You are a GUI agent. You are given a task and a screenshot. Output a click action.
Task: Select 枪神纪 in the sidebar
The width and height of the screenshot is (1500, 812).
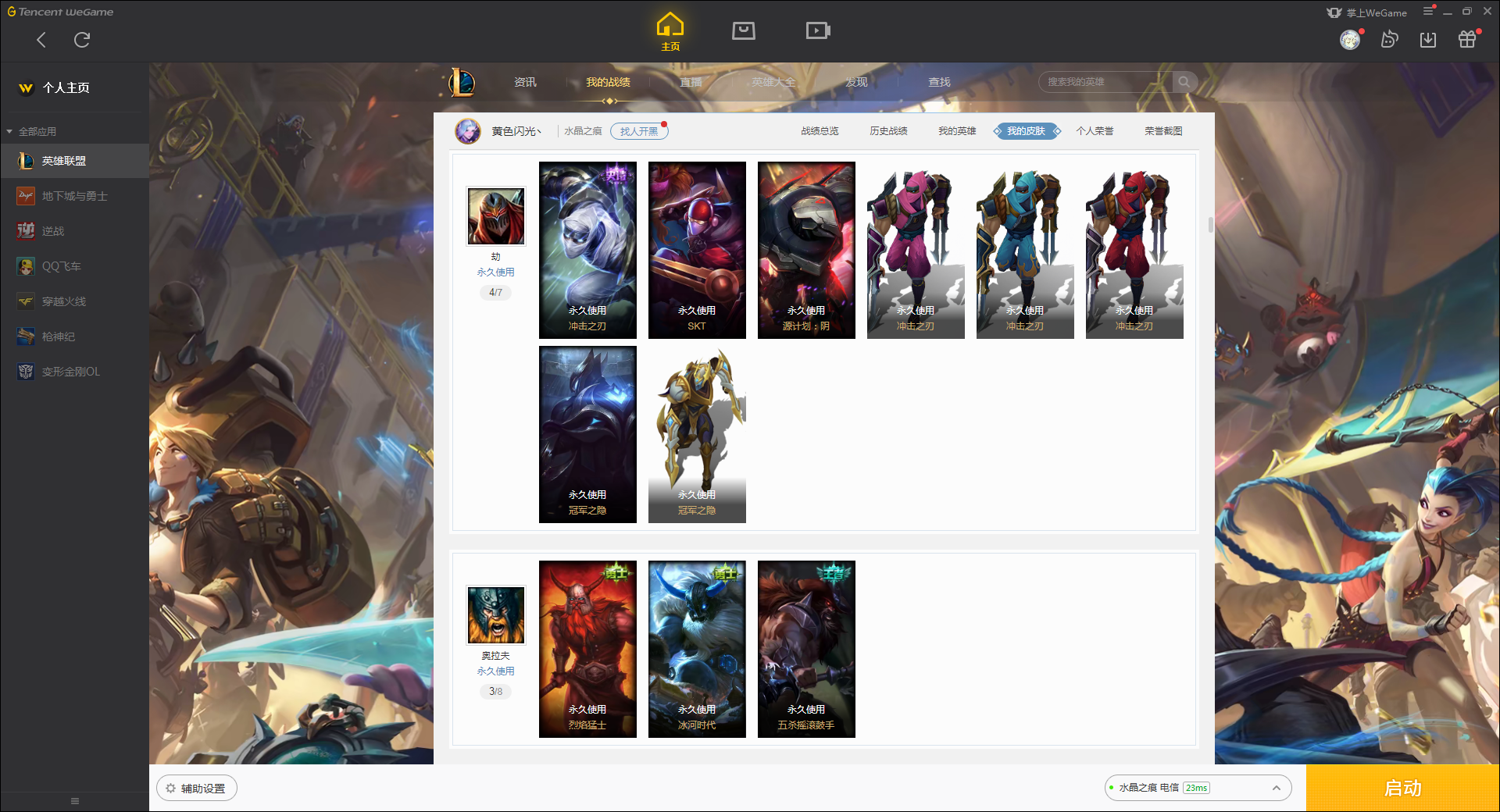pos(74,337)
